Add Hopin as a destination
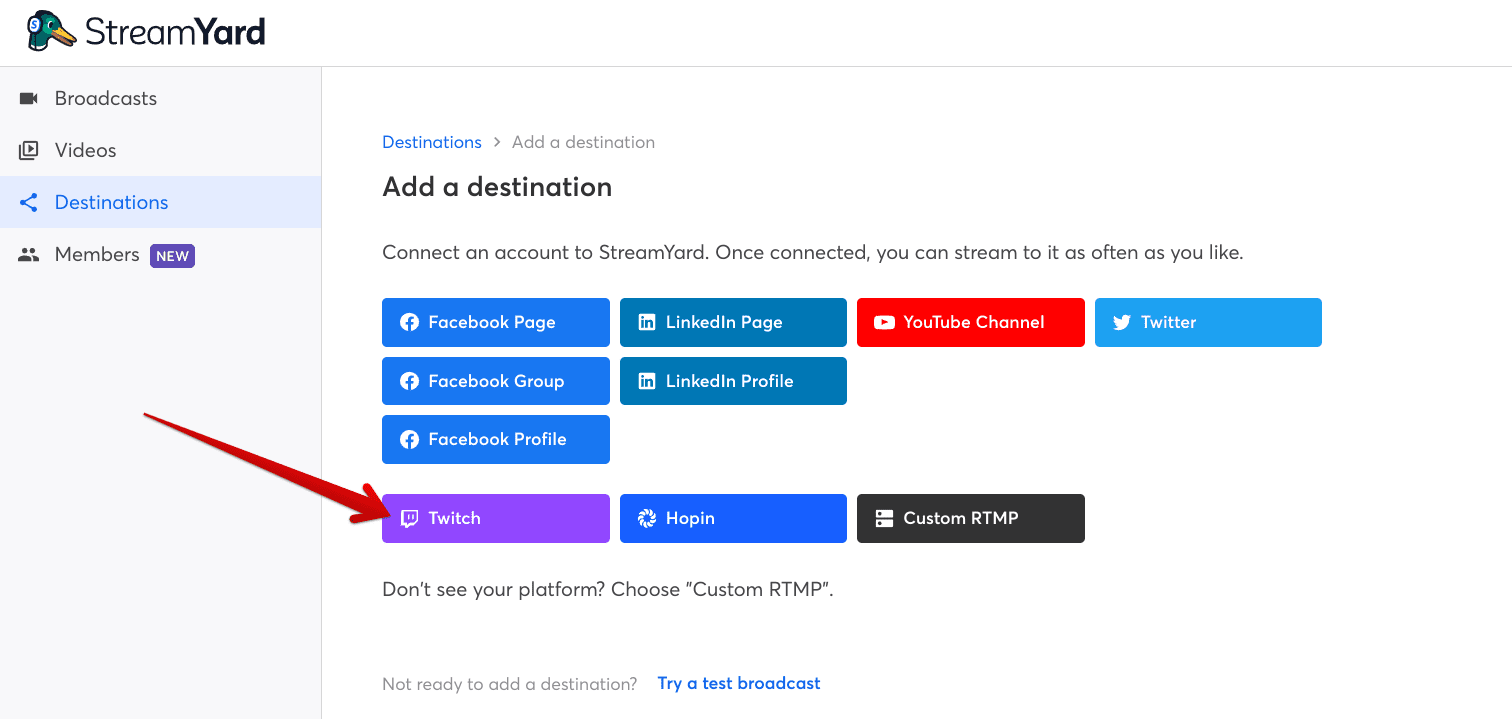This screenshot has width=1512, height=719. [x=733, y=518]
